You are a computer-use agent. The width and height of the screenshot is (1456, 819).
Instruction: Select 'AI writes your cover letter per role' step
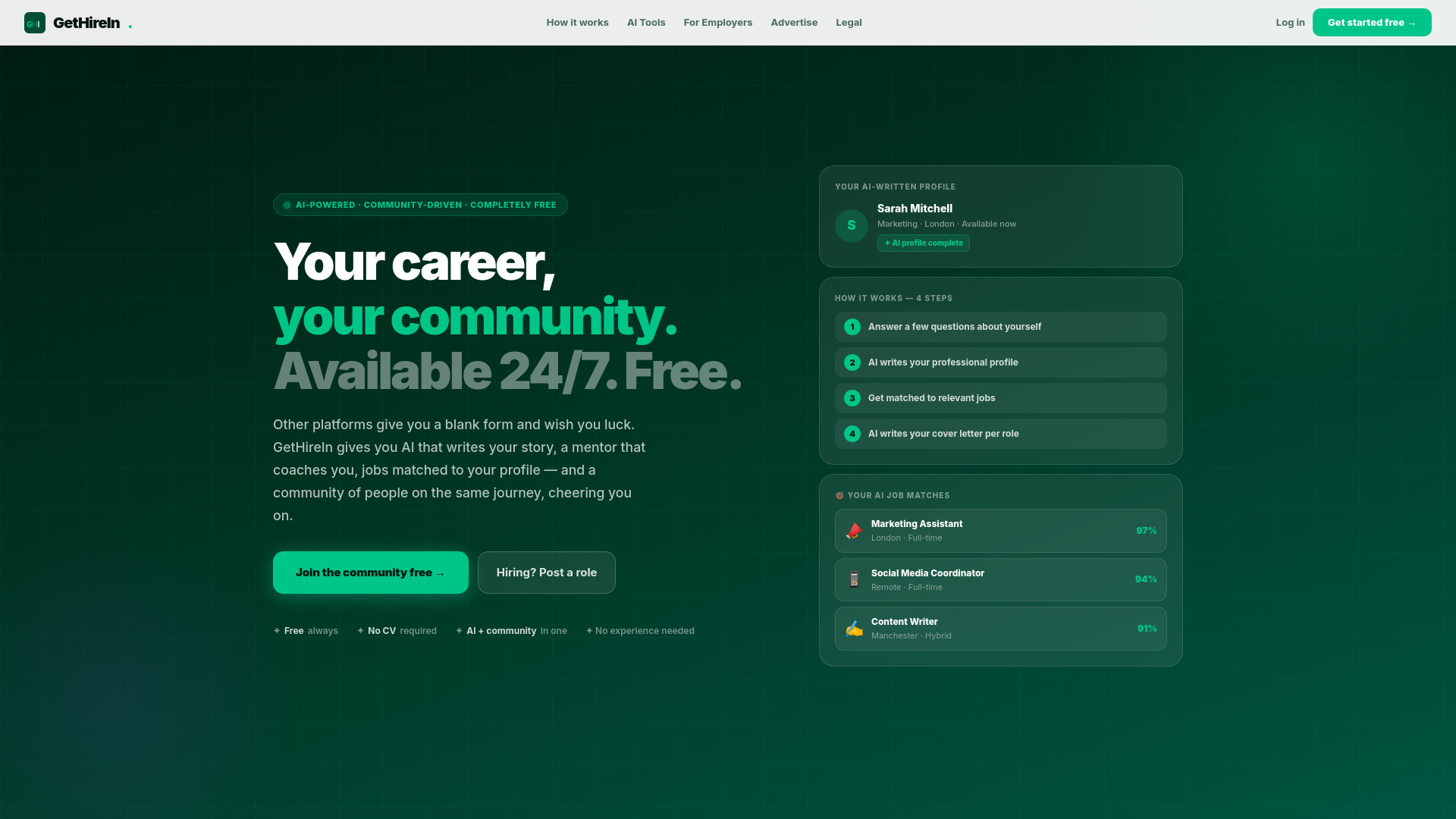[1001, 434]
